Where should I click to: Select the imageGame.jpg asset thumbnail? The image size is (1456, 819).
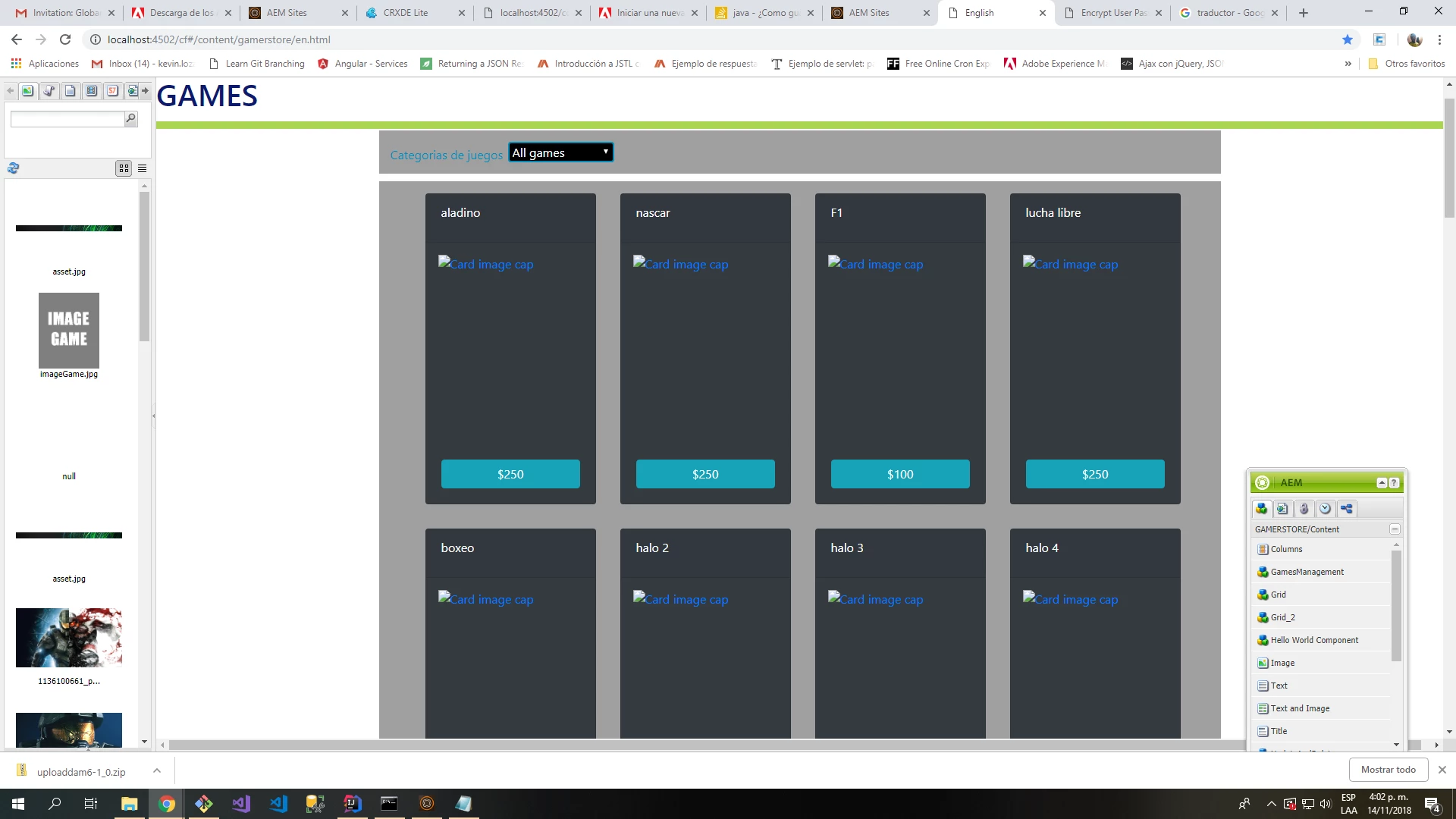[69, 331]
